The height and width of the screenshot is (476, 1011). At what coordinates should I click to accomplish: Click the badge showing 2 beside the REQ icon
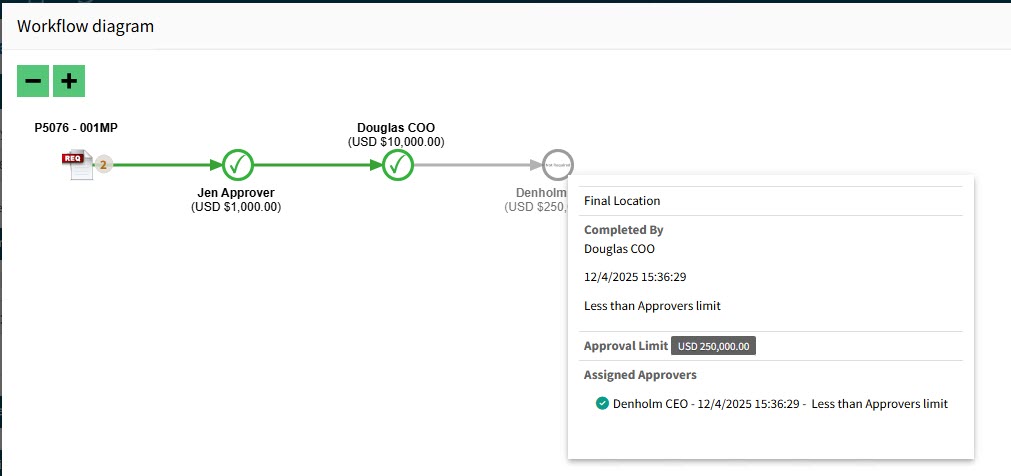coord(103,164)
